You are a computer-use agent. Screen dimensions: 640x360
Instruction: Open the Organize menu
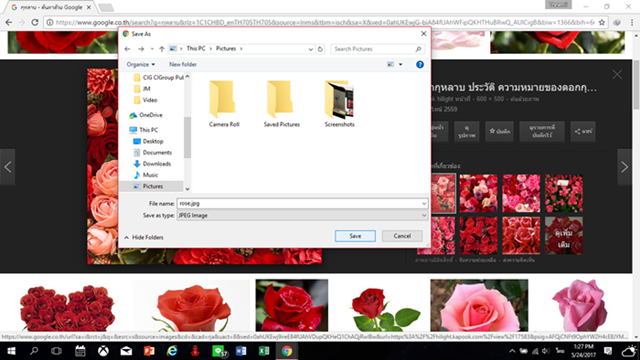(140, 64)
